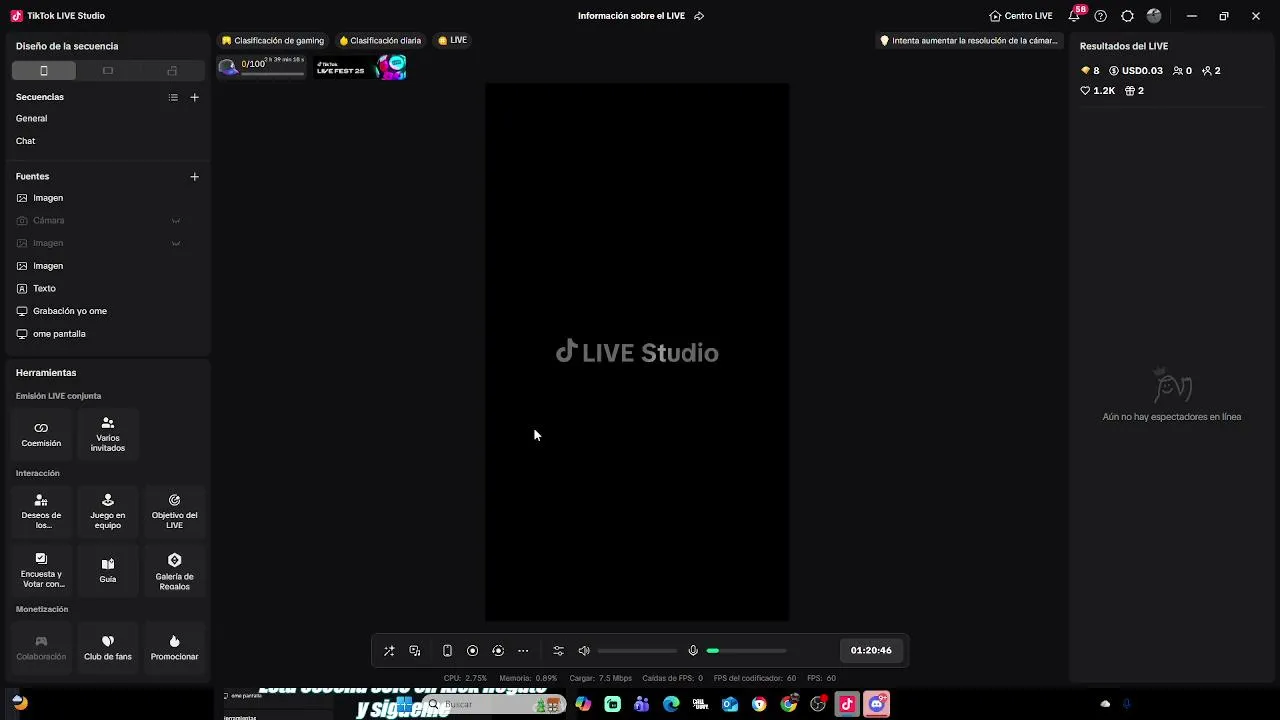Start recording with the record button
Image resolution: width=1280 pixels, height=720 pixels.
click(x=473, y=651)
